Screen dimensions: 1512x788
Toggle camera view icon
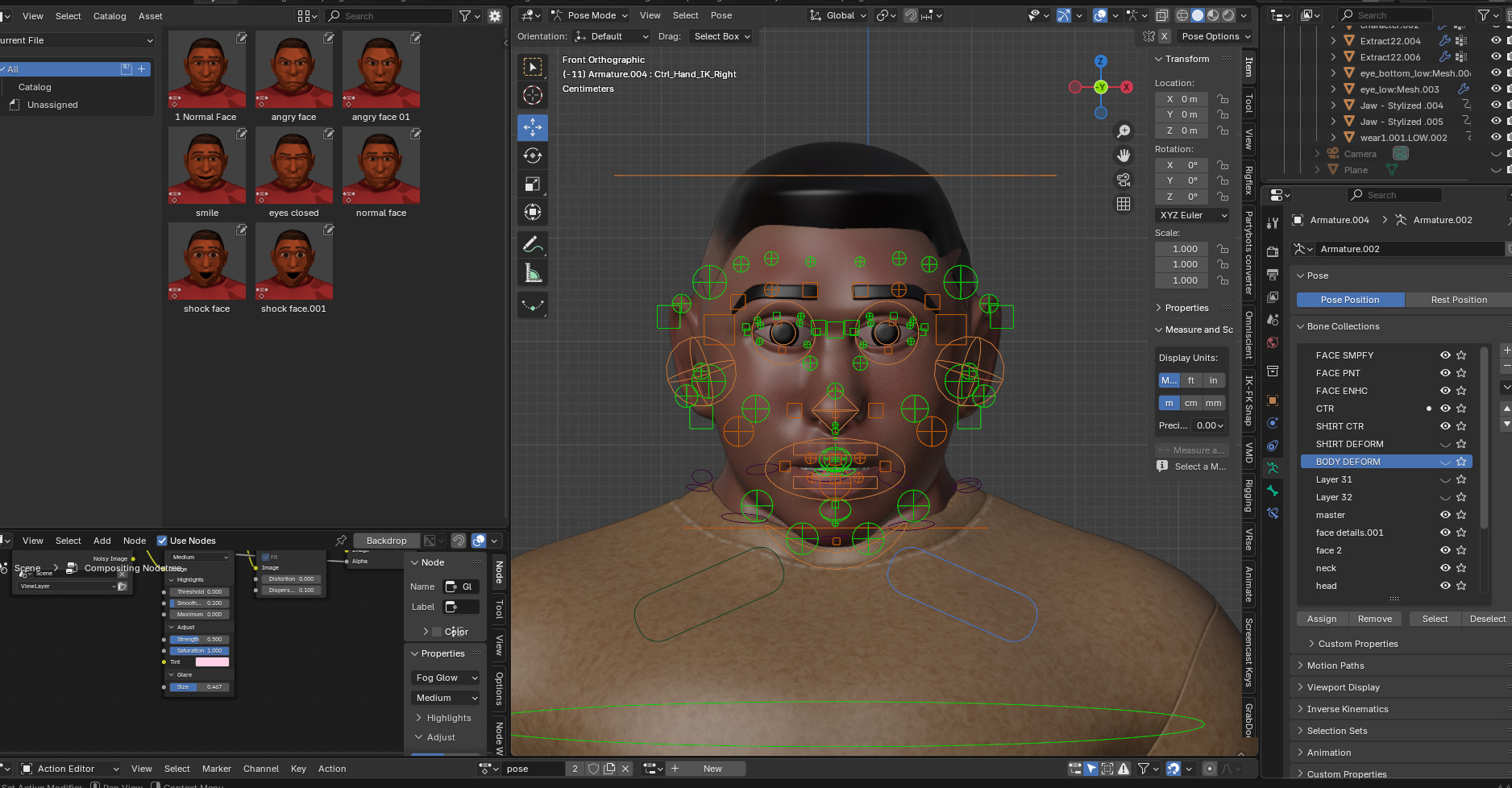click(x=1124, y=180)
